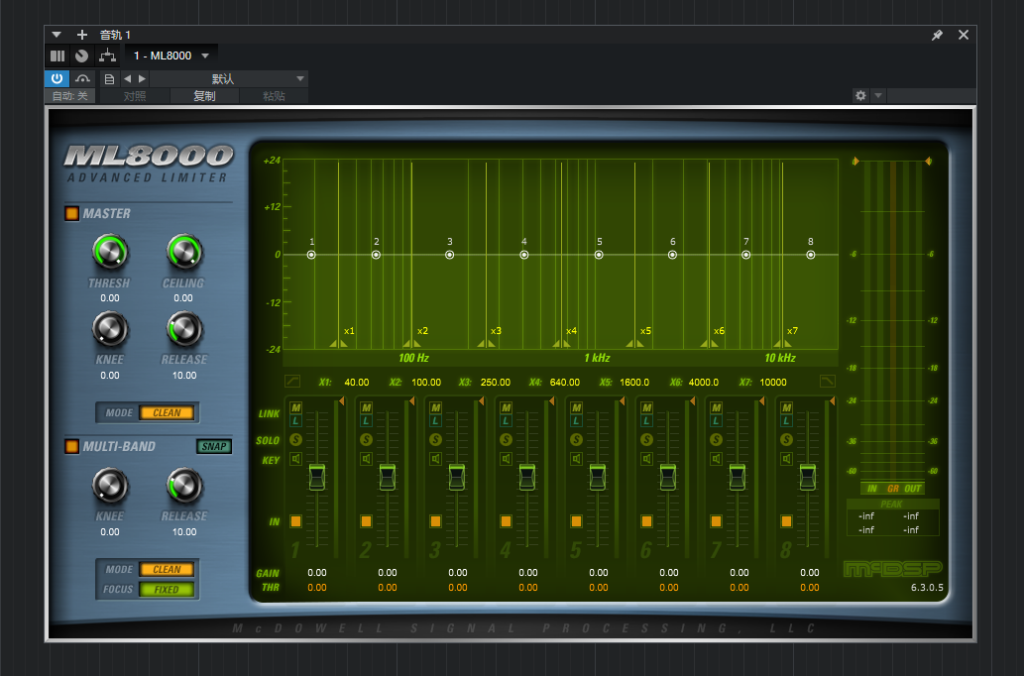
Task: Toggle band 8 IN button
Action: point(786,521)
